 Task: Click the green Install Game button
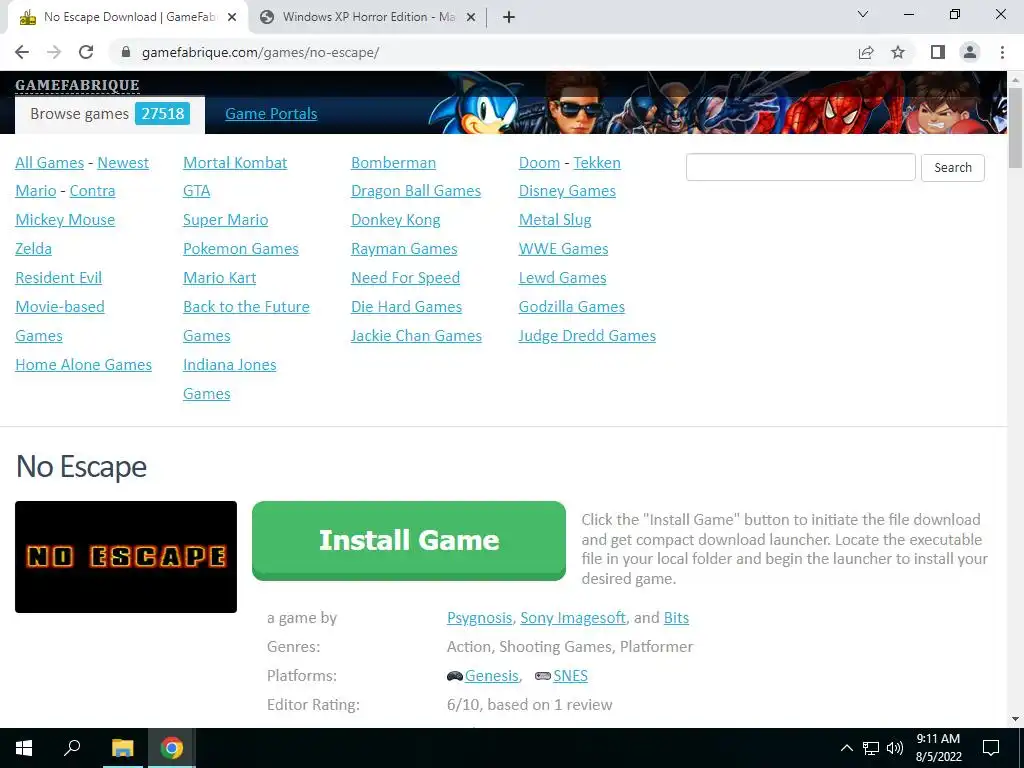click(x=409, y=540)
